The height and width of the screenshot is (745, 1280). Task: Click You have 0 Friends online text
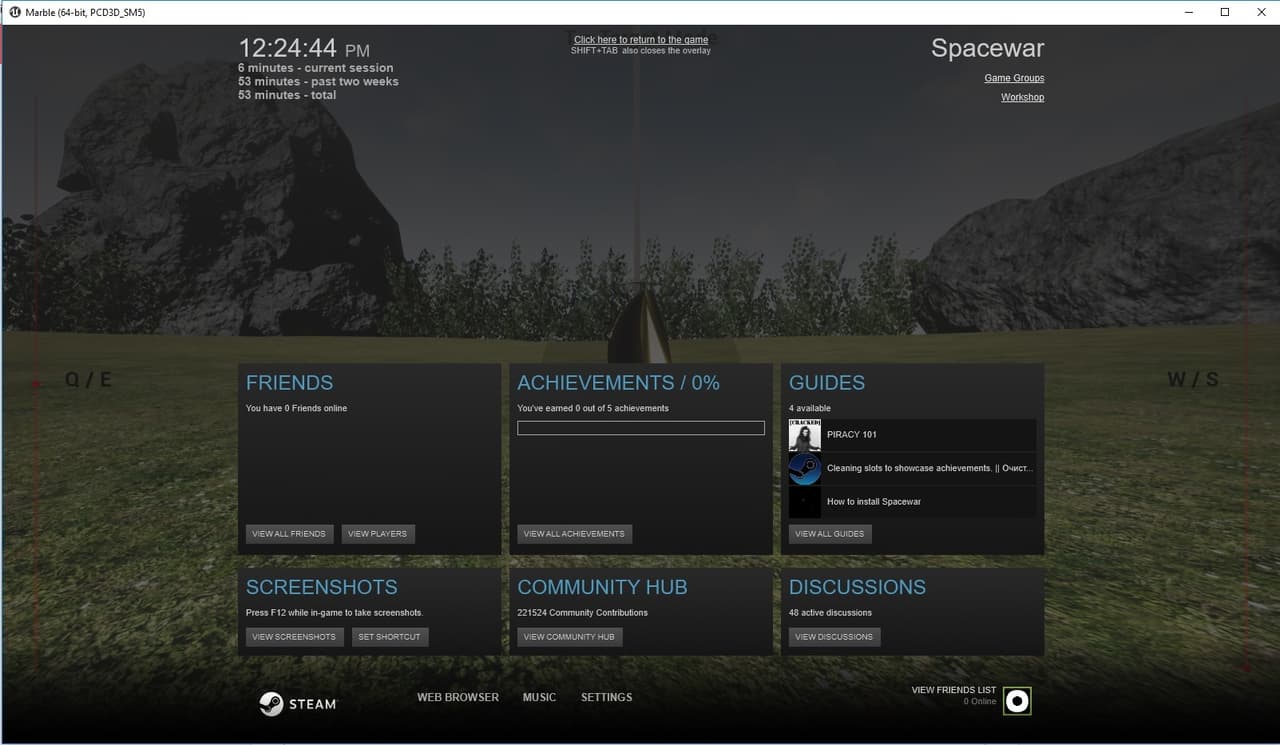(297, 409)
